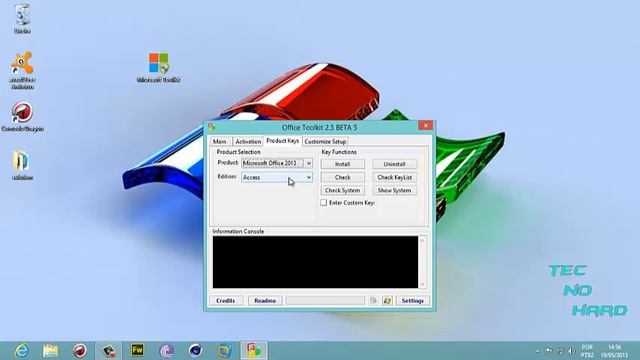The width and height of the screenshot is (640, 360).
Task: Click inside the black Information Console area
Action: (315, 262)
